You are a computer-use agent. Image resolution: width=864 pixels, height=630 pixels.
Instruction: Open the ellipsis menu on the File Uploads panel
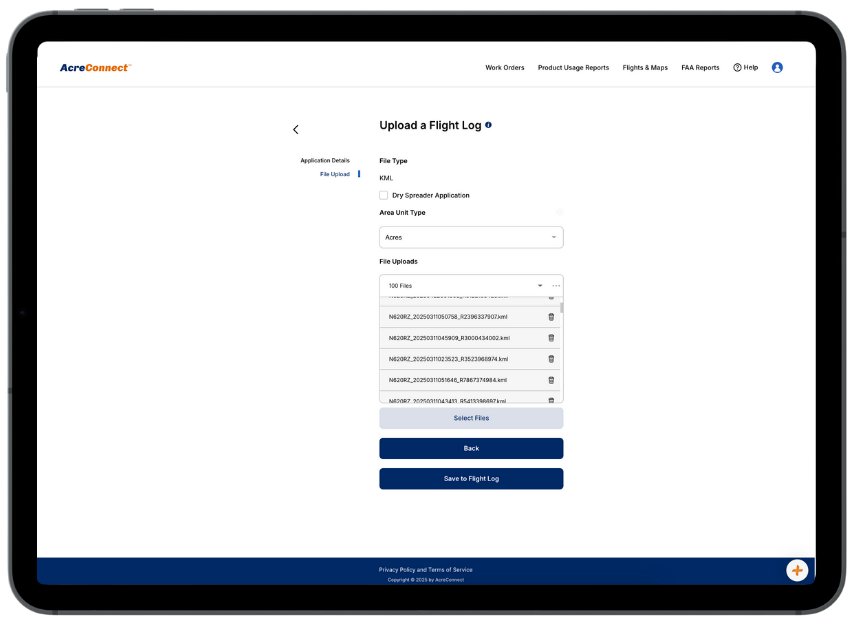pyautogui.click(x=556, y=285)
